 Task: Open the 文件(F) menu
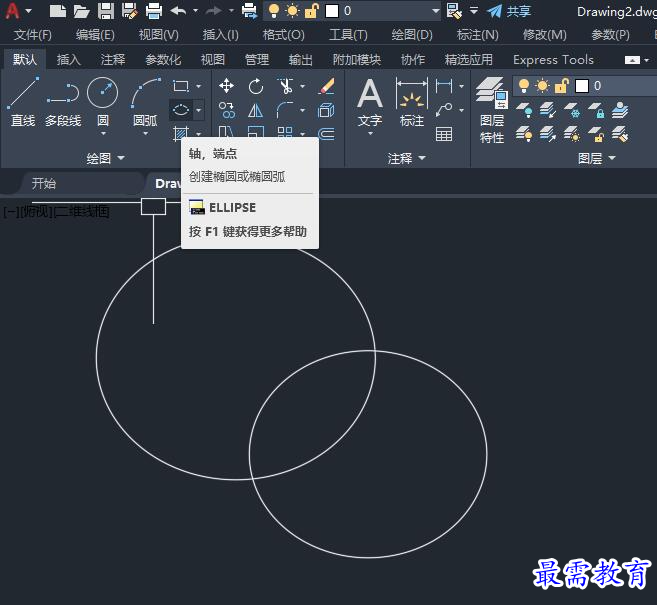(x=33, y=34)
